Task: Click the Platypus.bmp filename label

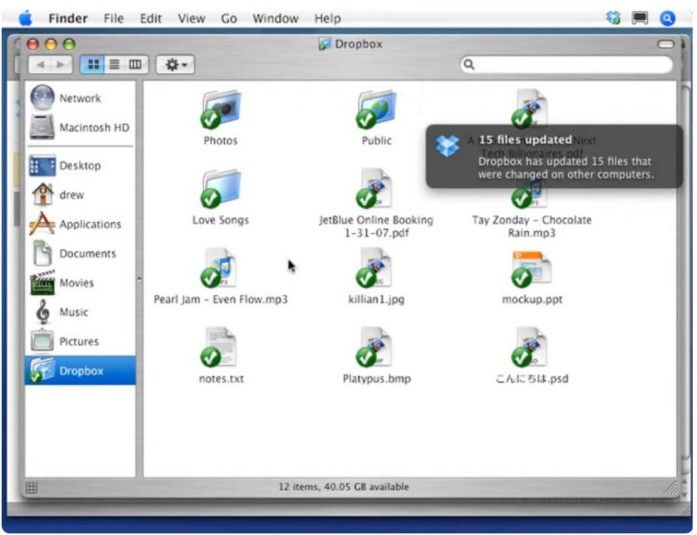Action: tap(377, 379)
